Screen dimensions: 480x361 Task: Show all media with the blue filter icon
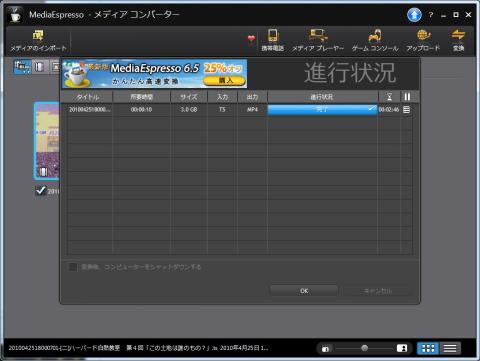(x=22, y=67)
